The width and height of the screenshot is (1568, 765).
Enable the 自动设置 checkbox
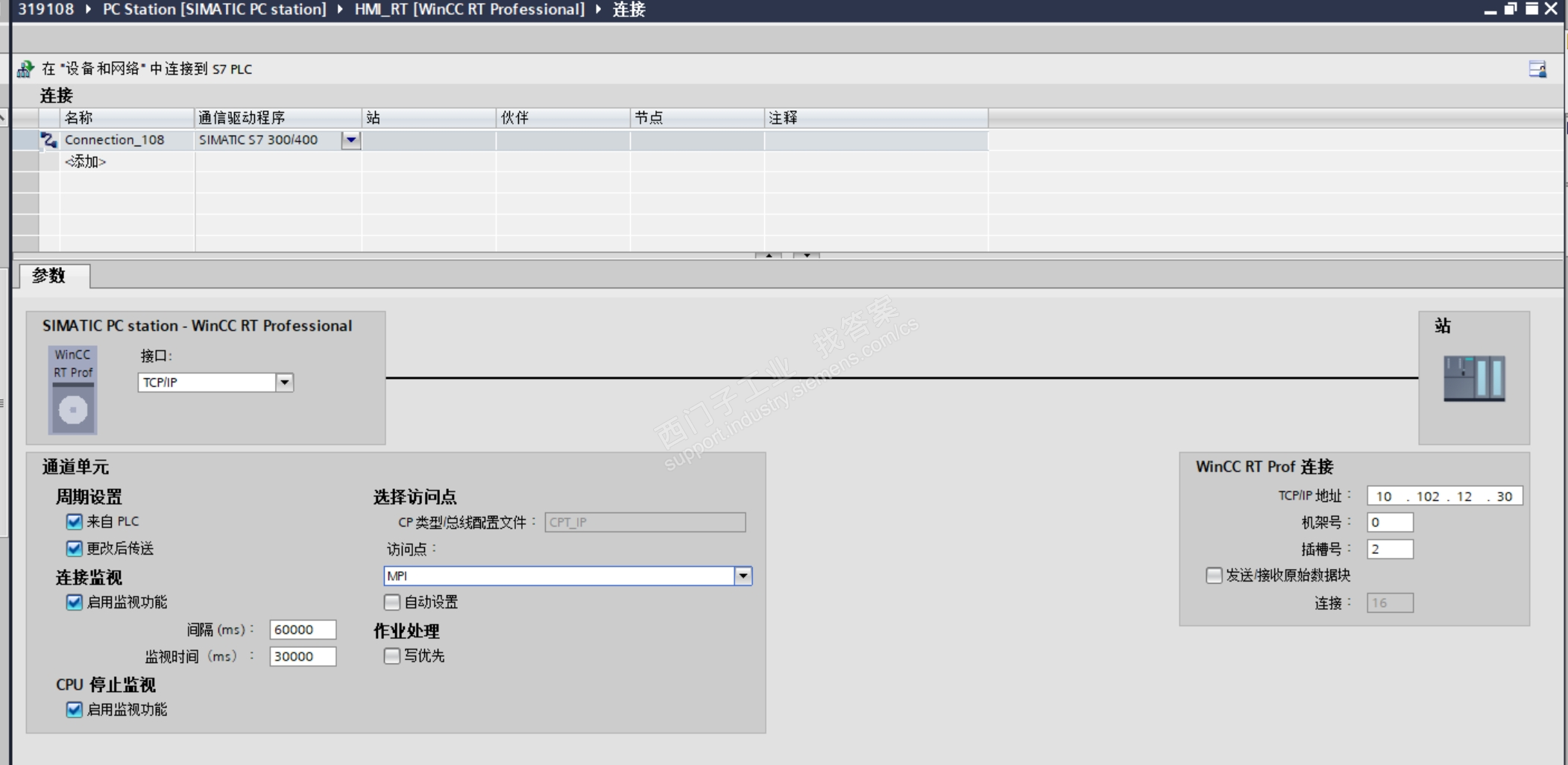pos(391,602)
